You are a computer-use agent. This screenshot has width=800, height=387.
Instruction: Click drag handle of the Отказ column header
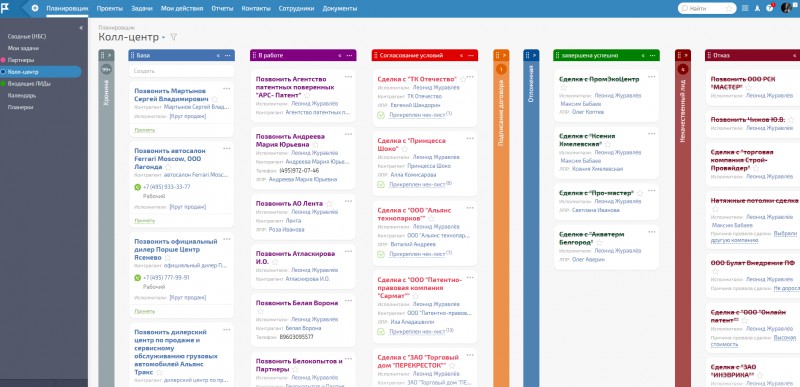pyautogui.click(x=709, y=55)
